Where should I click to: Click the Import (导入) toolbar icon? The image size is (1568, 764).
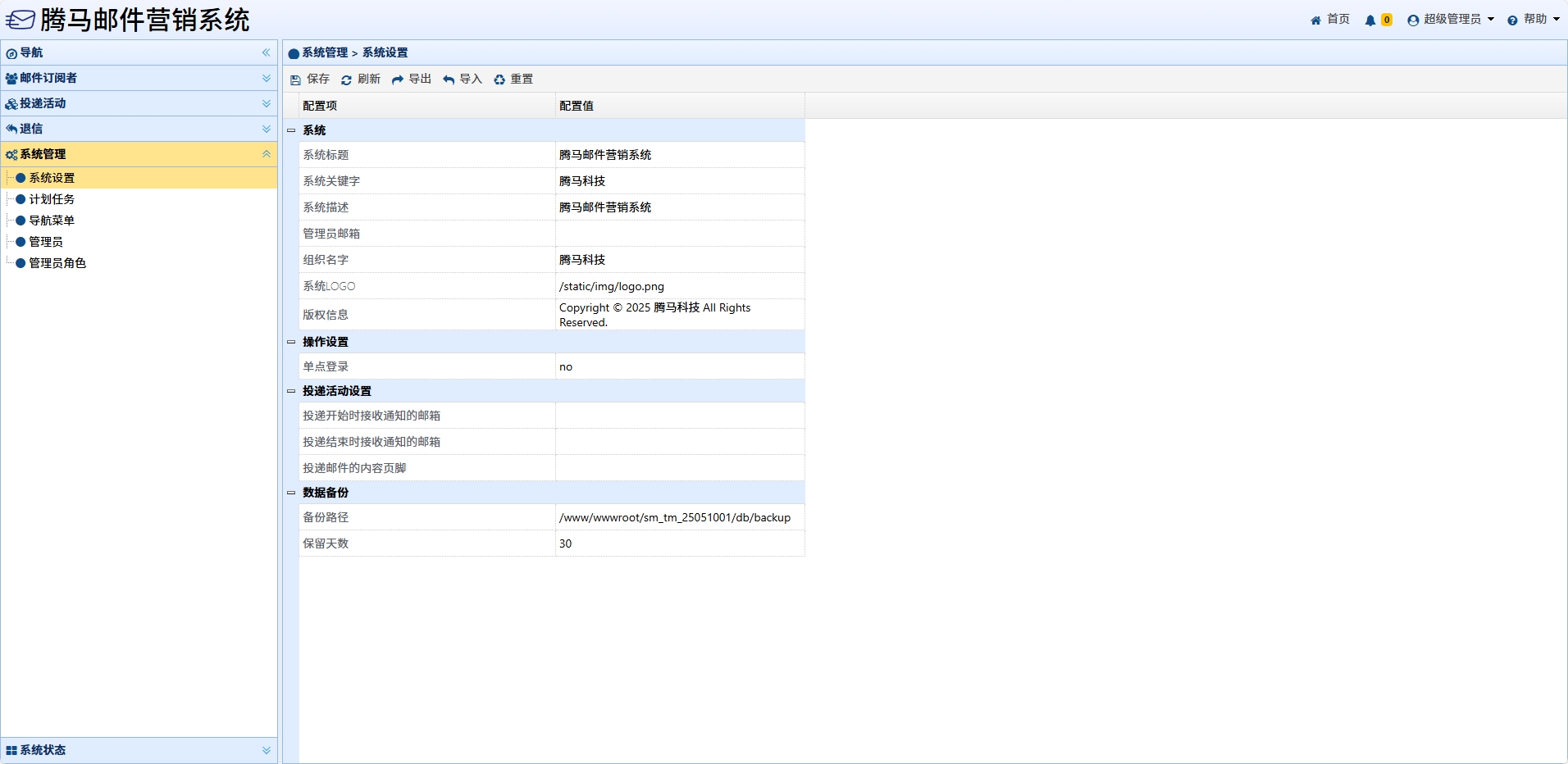[449, 80]
